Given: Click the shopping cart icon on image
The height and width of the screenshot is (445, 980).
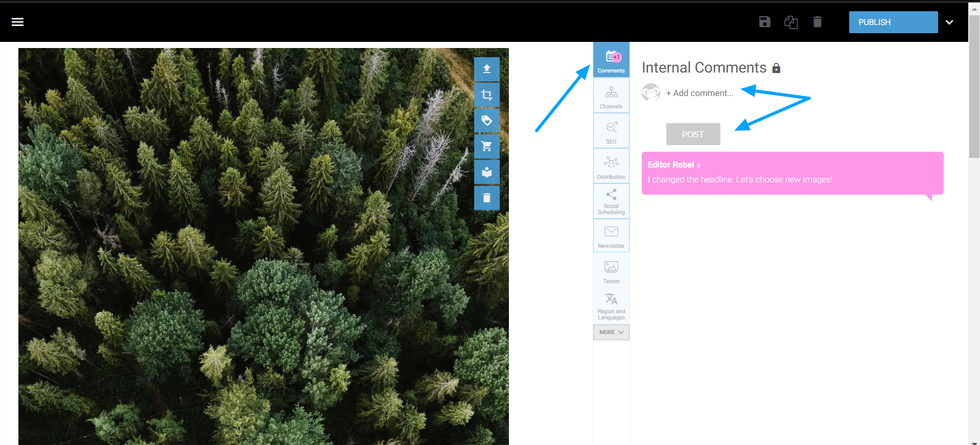Looking at the screenshot, I should (486, 147).
